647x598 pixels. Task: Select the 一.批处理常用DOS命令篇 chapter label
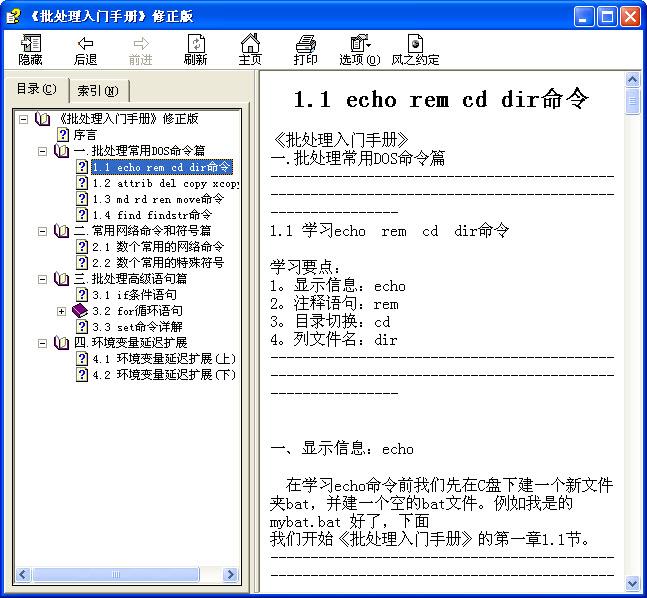[x=139, y=151]
